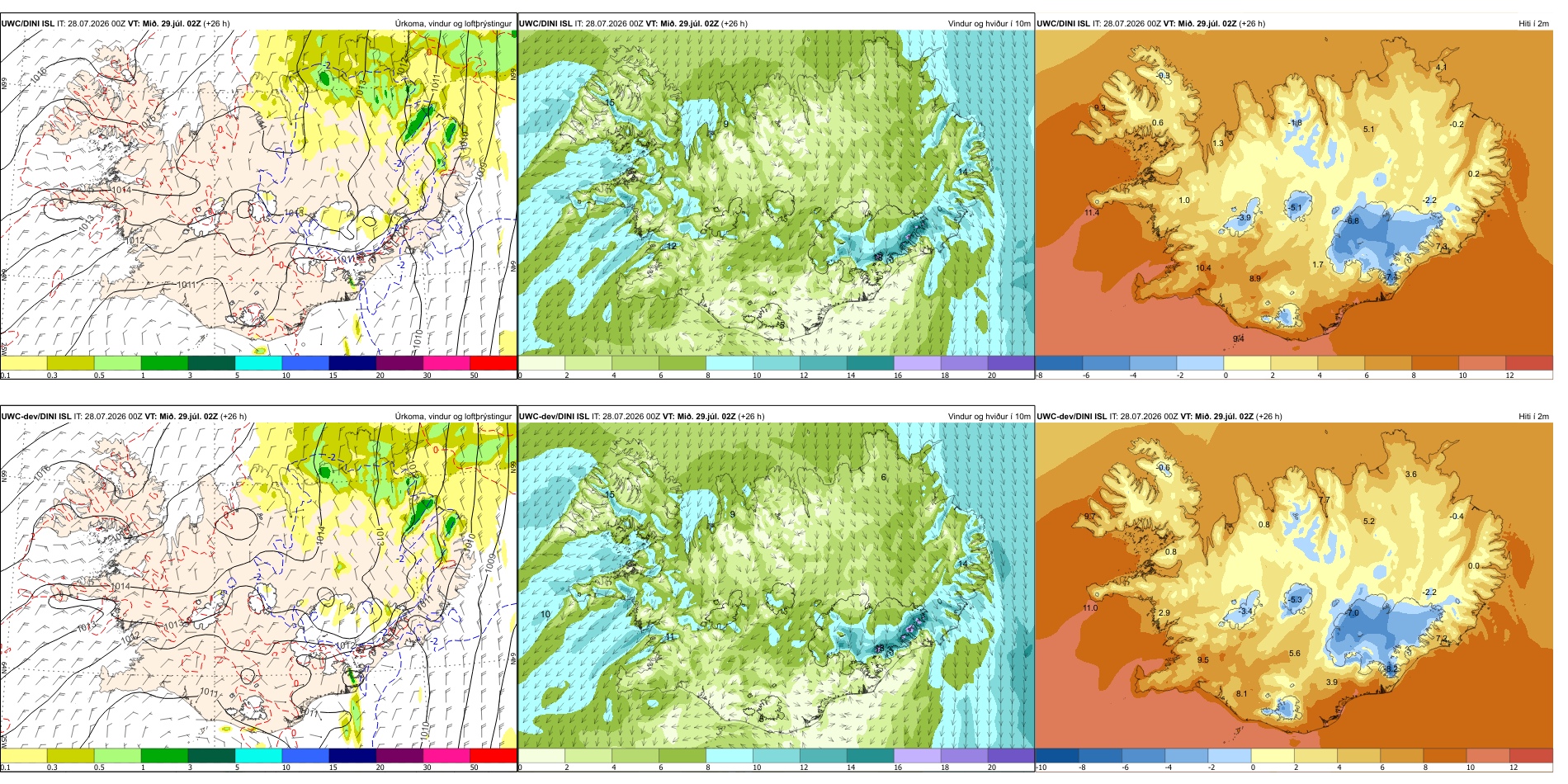Select the cyan 5 swatch in UWC/DINI precipitation legend
1568x784 pixels.
(258, 362)
